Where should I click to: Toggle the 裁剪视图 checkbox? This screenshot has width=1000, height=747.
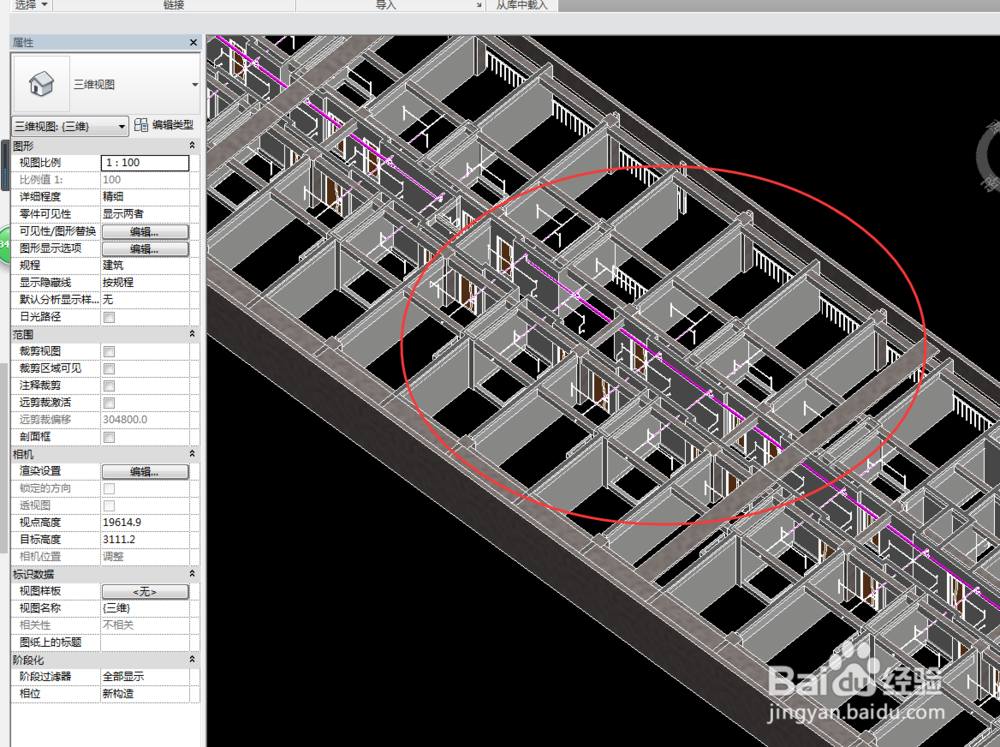(109, 351)
